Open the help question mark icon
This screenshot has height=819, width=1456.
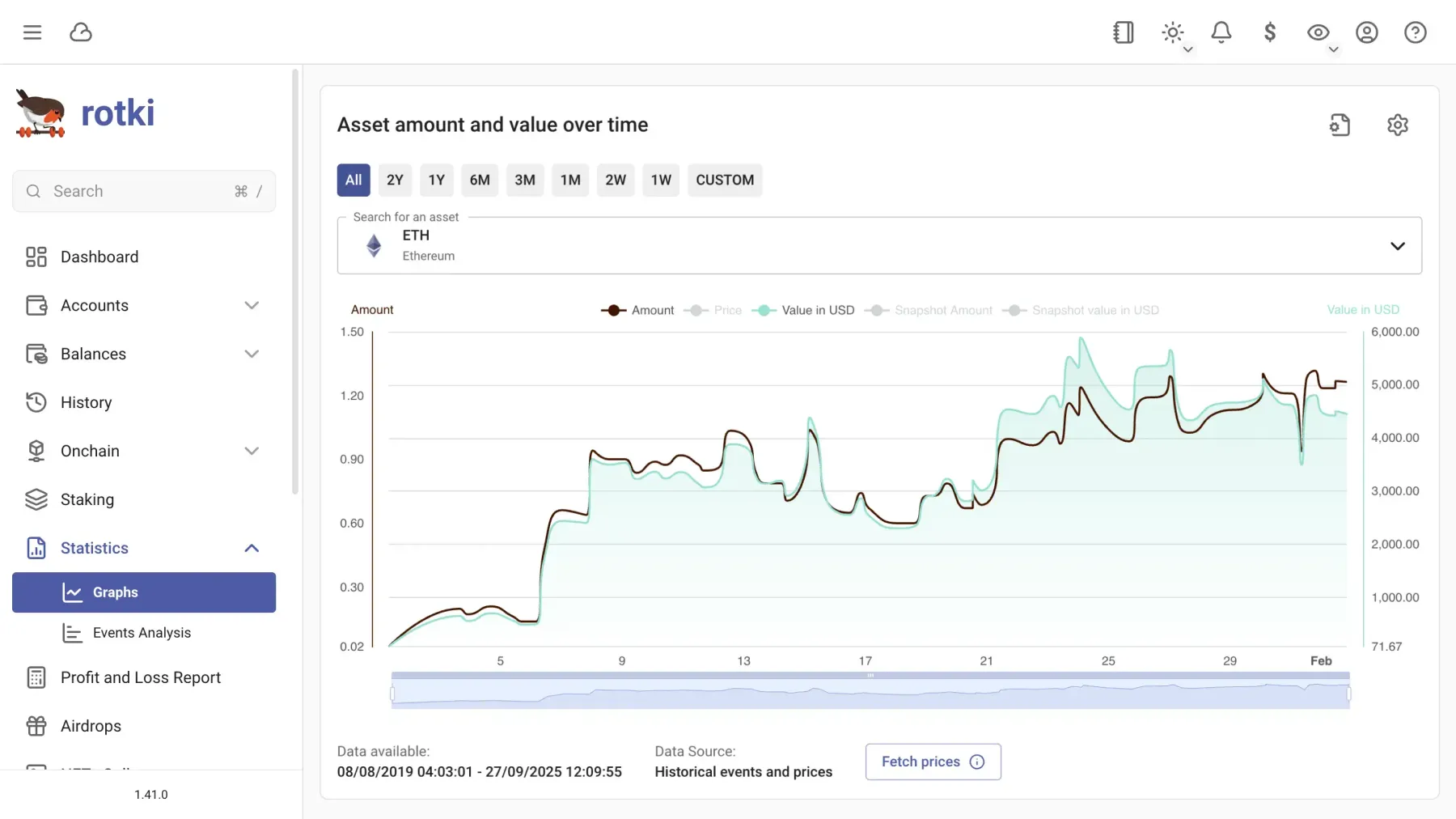click(x=1416, y=32)
